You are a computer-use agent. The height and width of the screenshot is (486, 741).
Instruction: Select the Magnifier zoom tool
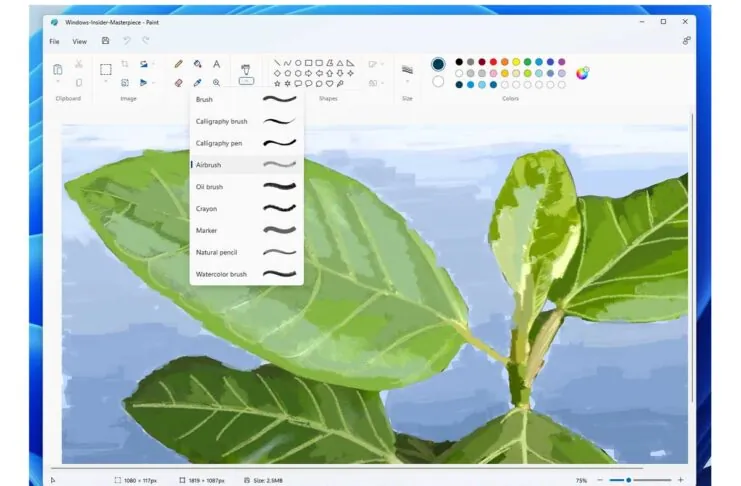click(216, 83)
